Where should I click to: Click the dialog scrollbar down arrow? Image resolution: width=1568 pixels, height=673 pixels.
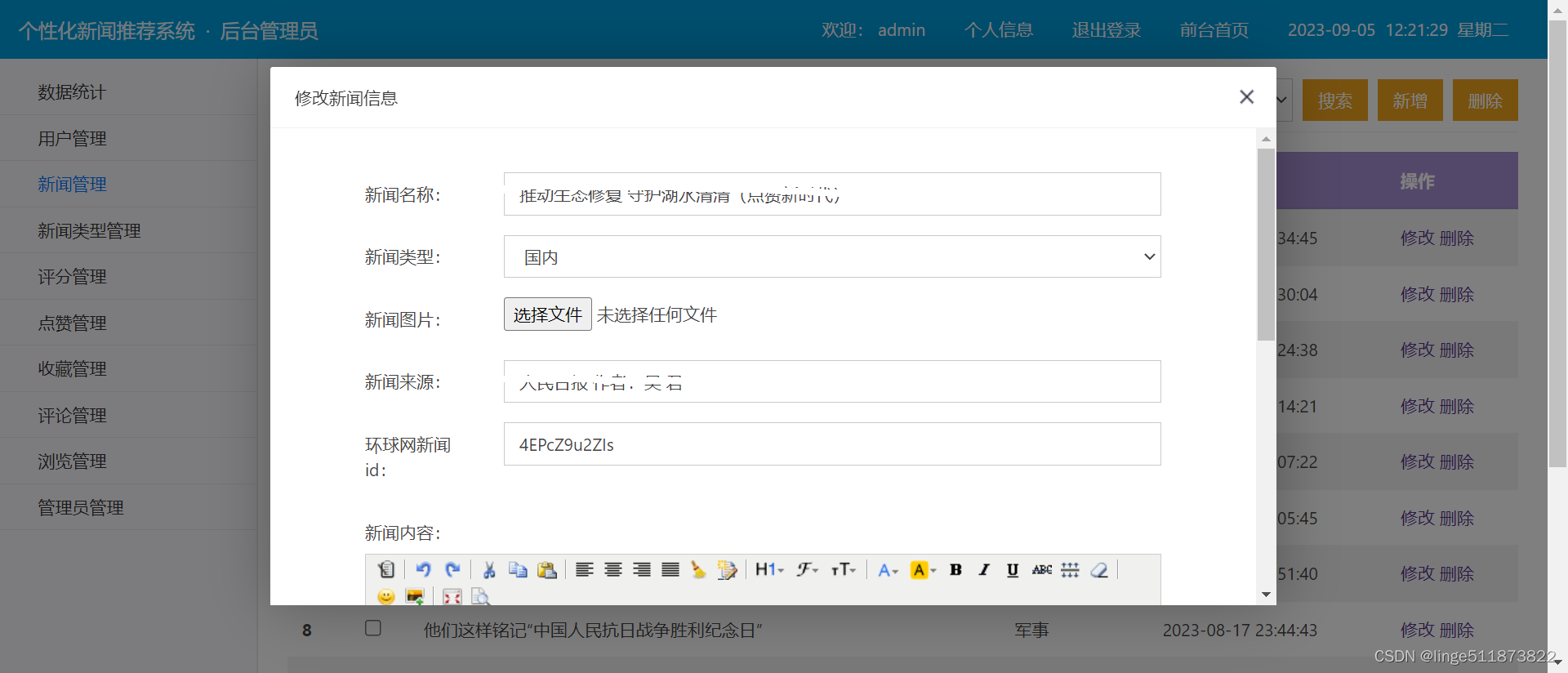1266,595
